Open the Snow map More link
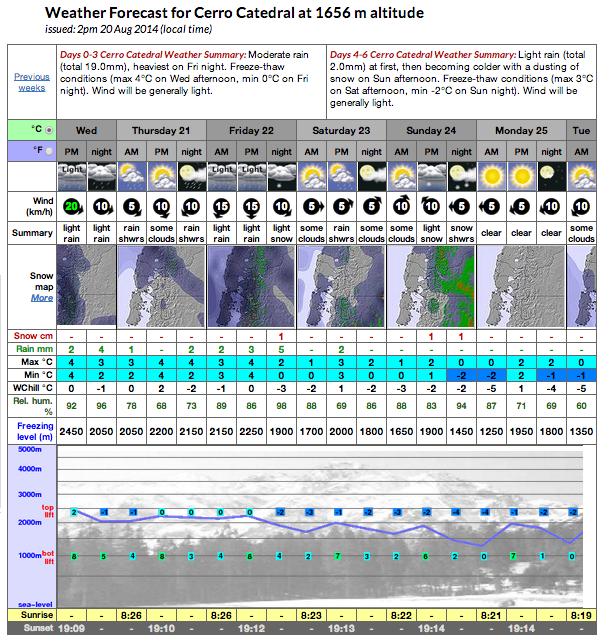This screenshot has height=635, width=597. [x=42, y=298]
